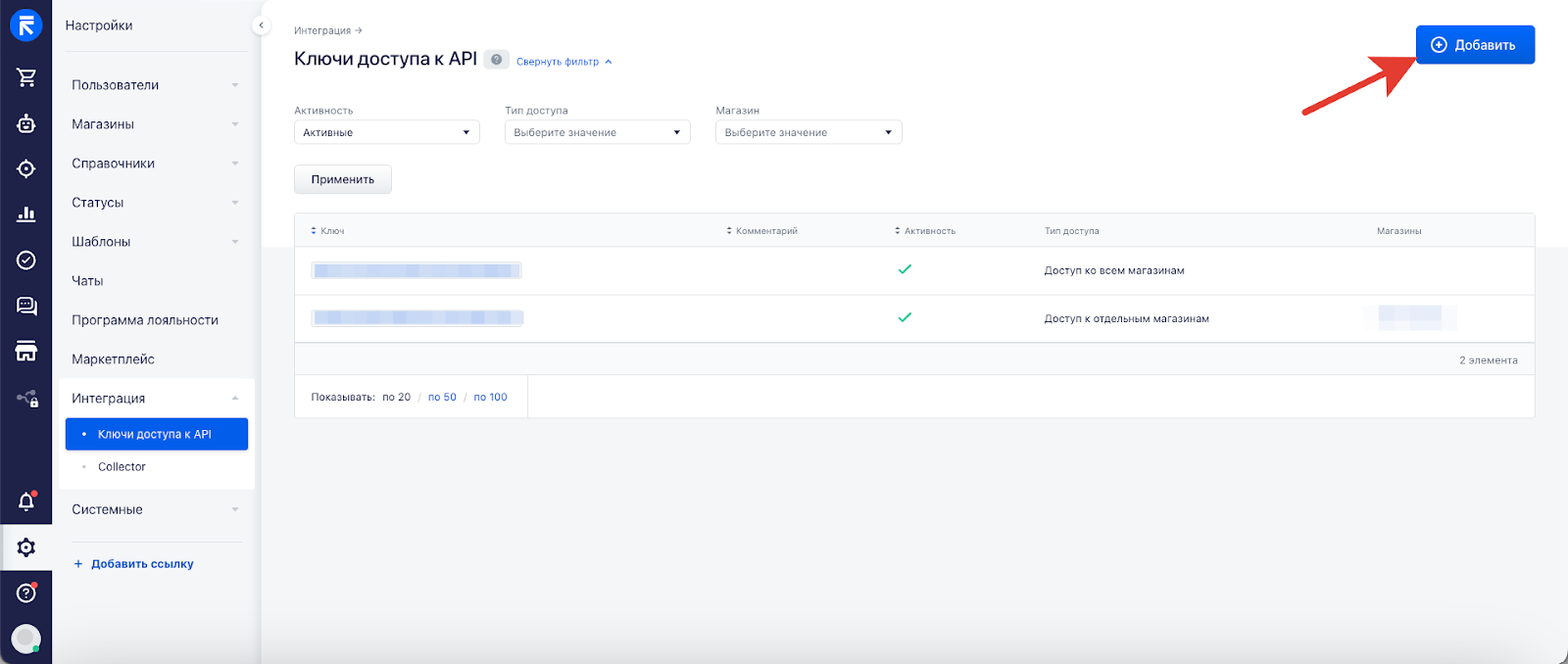Open the chats speech bubble icon
Viewport: 1568px width, 664px height.
pos(26,306)
